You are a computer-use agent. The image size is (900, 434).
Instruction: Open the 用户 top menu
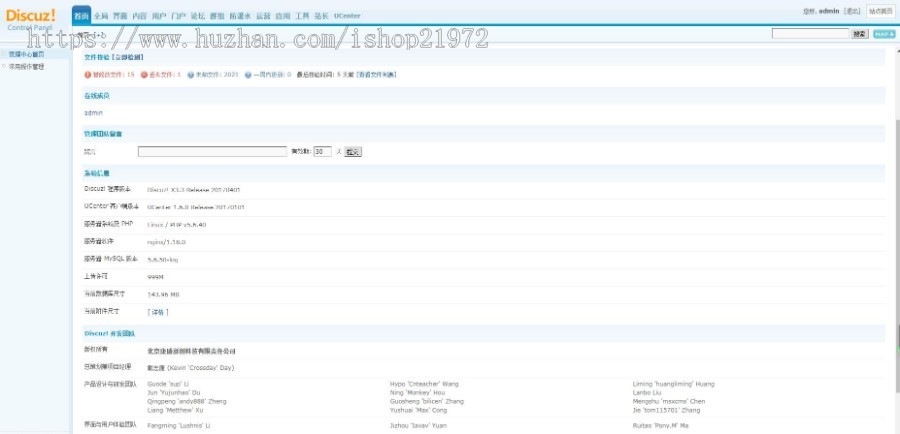click(159, 16)
